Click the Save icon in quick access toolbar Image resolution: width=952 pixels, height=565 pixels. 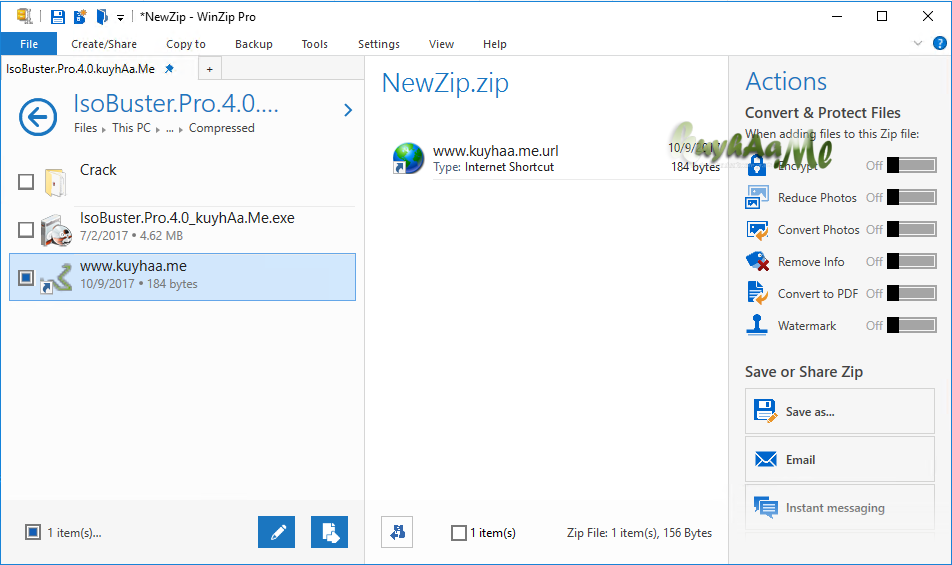tap(58, 17)
